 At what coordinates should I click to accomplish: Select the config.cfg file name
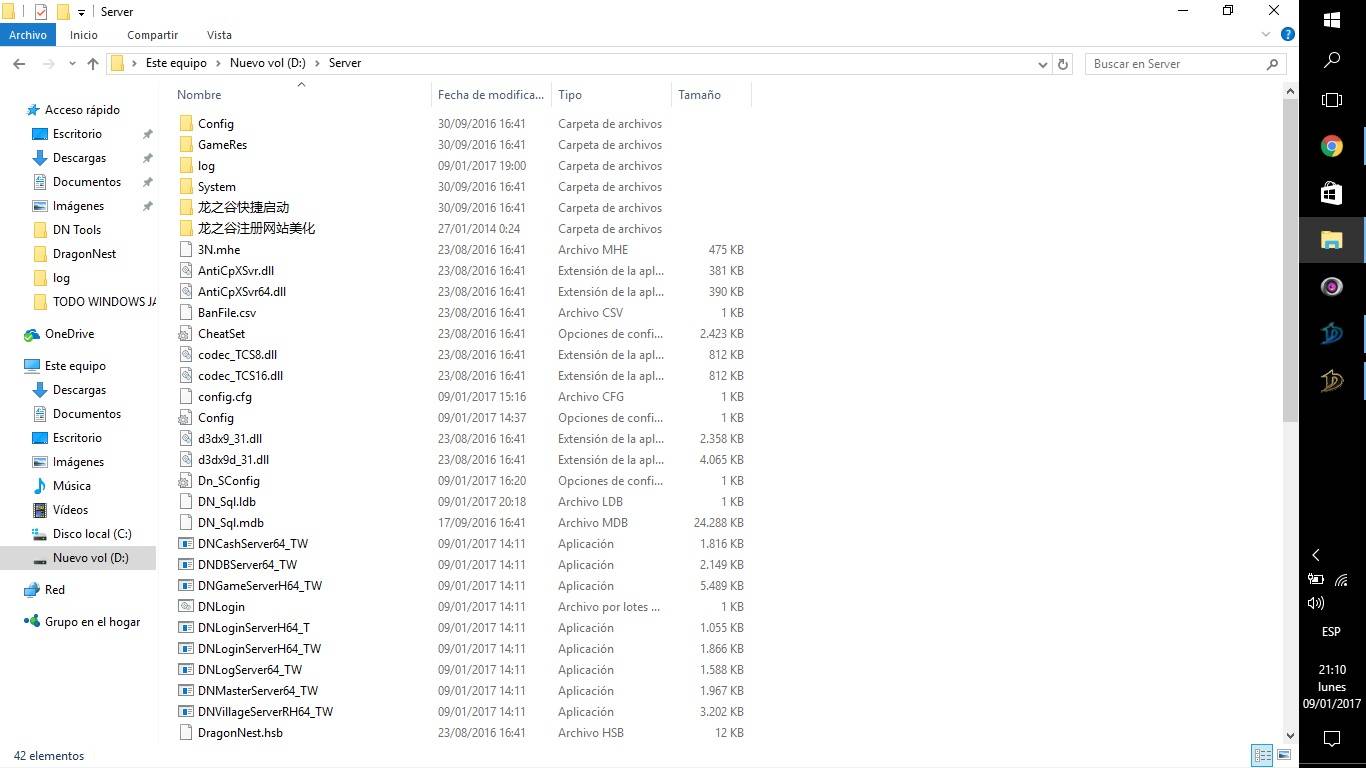tap(225, 397)
